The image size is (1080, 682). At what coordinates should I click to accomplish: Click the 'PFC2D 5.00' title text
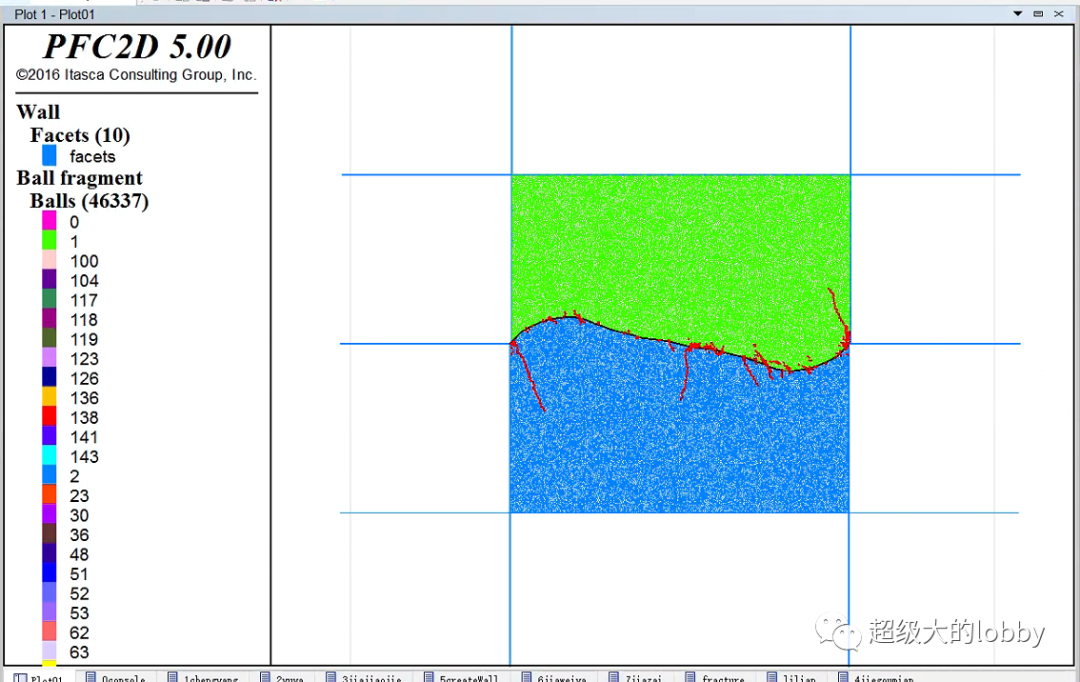tap(137, 47)
